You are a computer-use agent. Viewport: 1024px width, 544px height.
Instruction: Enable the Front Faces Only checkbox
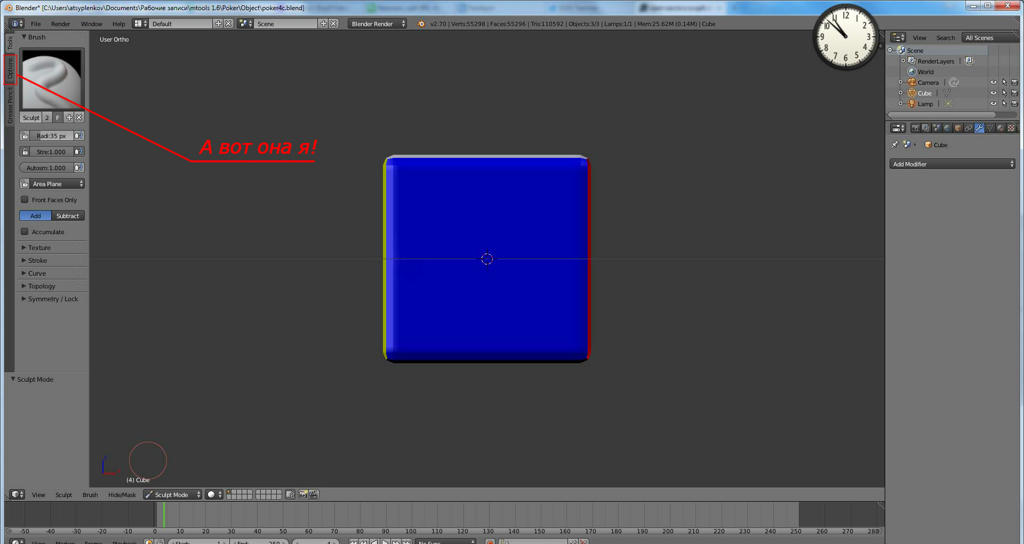pyautogui.click(x=25, y=200)
